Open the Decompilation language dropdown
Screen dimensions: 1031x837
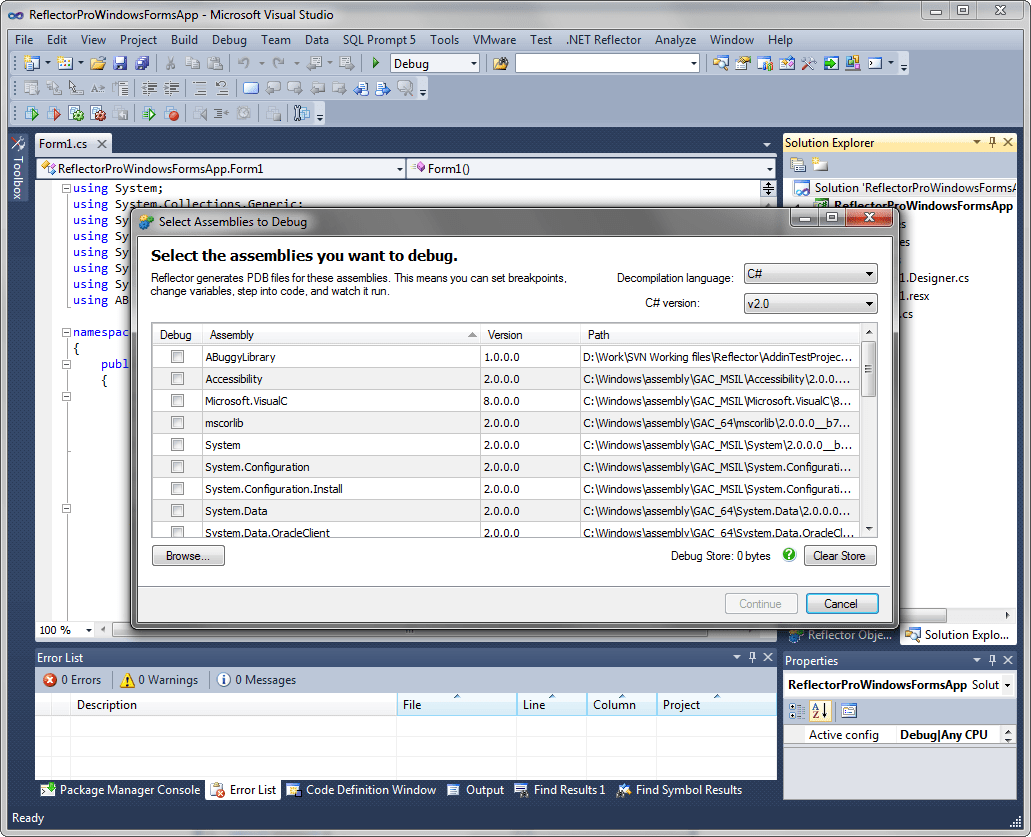[x=810, y=274]
